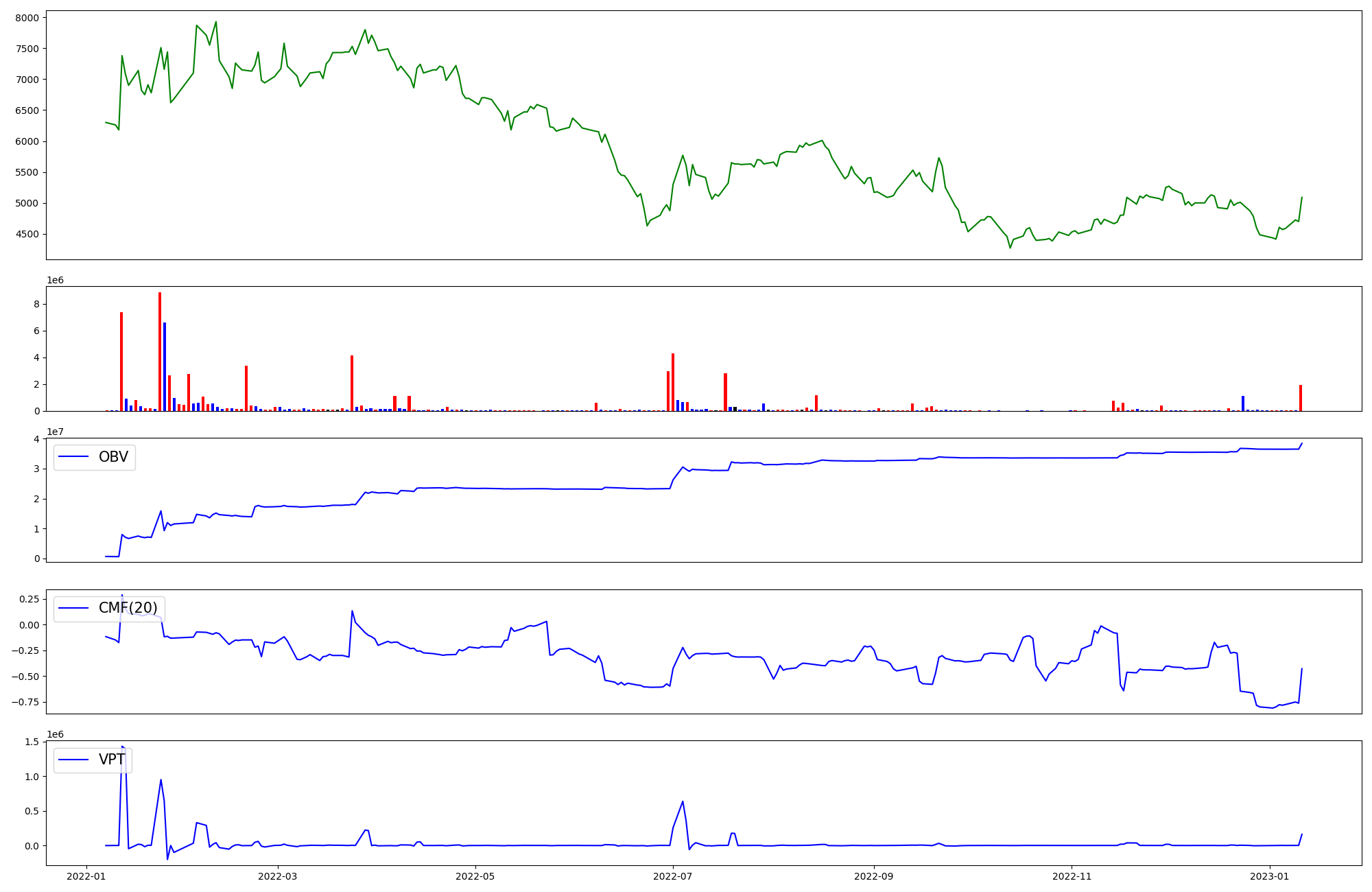Click the tallest blue volume bar
Viewport: 1372px width, 892px height.
pos(165,366)
